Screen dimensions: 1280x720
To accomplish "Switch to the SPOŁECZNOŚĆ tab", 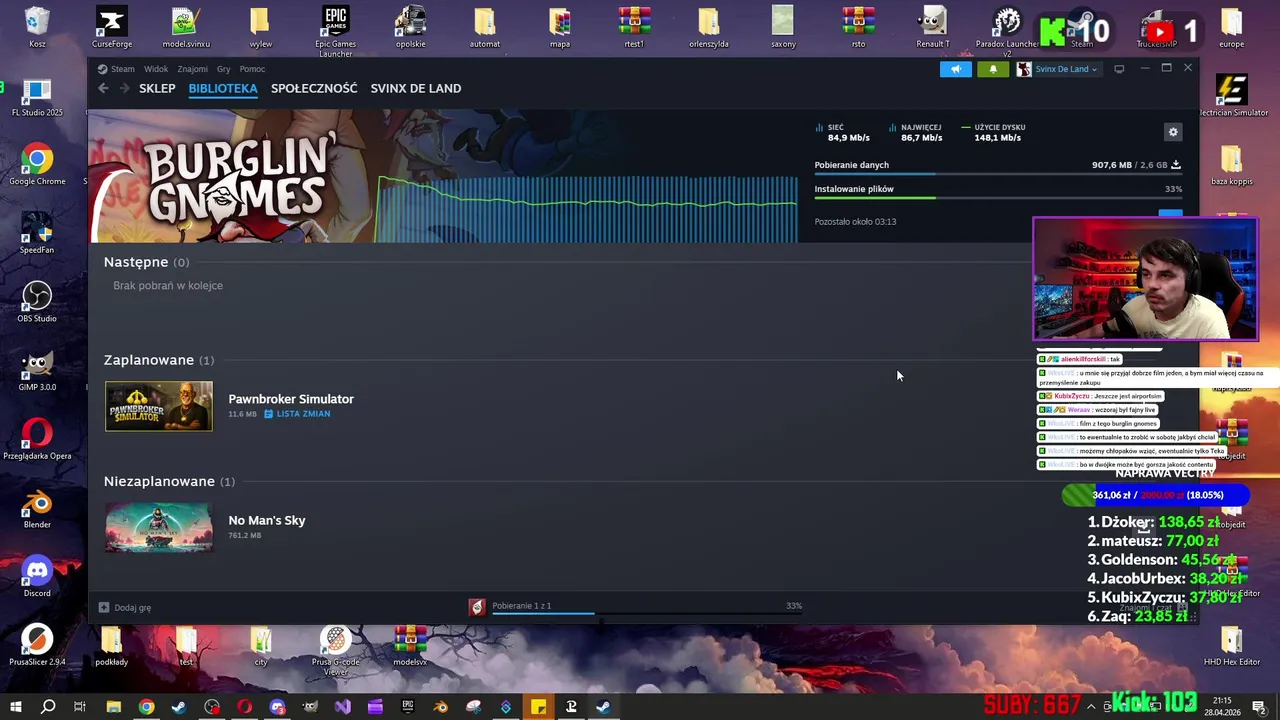I will tap(314, 88).
